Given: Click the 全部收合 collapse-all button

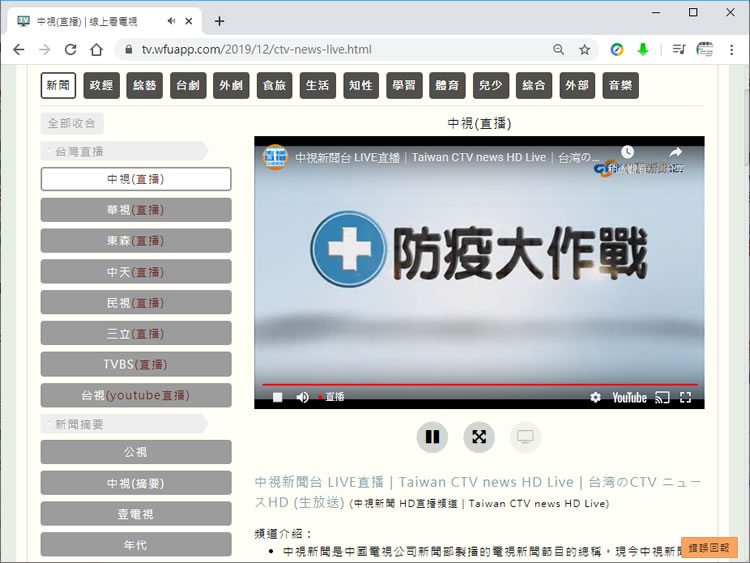Looking at the screenshot, I should click(72, 123).
